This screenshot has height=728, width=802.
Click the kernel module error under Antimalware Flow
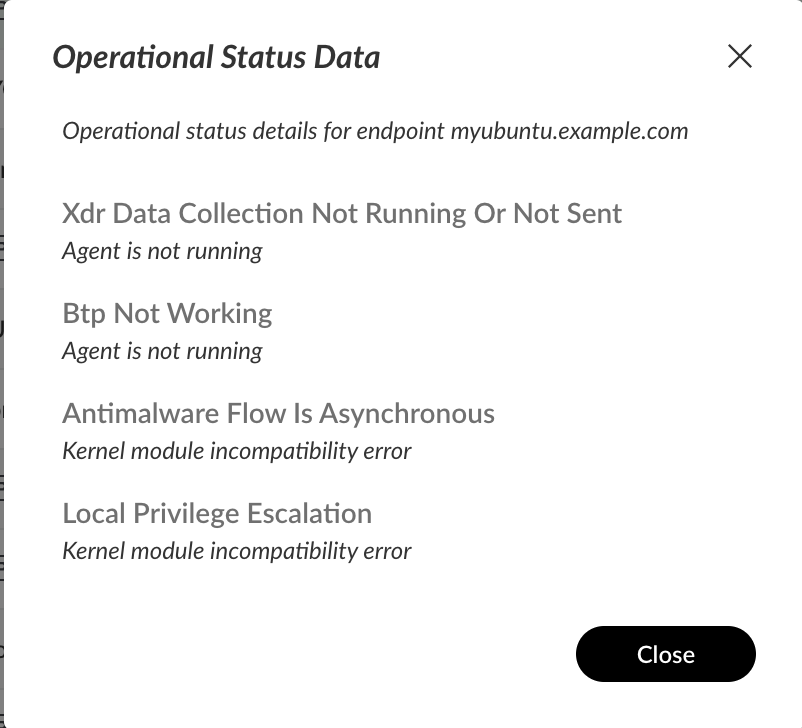click(236, 450)
